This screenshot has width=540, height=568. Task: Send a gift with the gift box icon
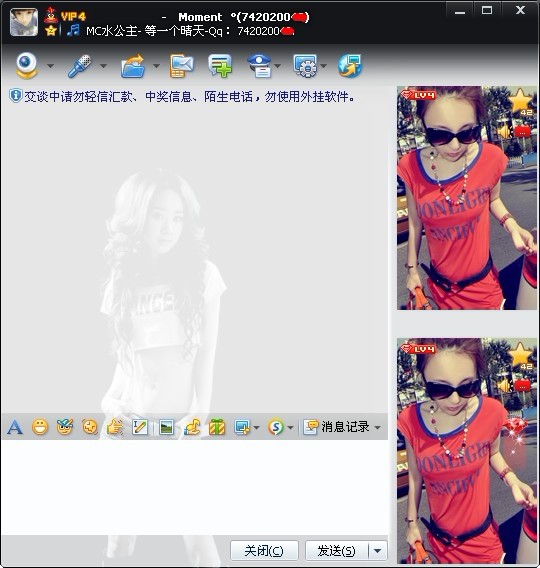pos(217,427)
